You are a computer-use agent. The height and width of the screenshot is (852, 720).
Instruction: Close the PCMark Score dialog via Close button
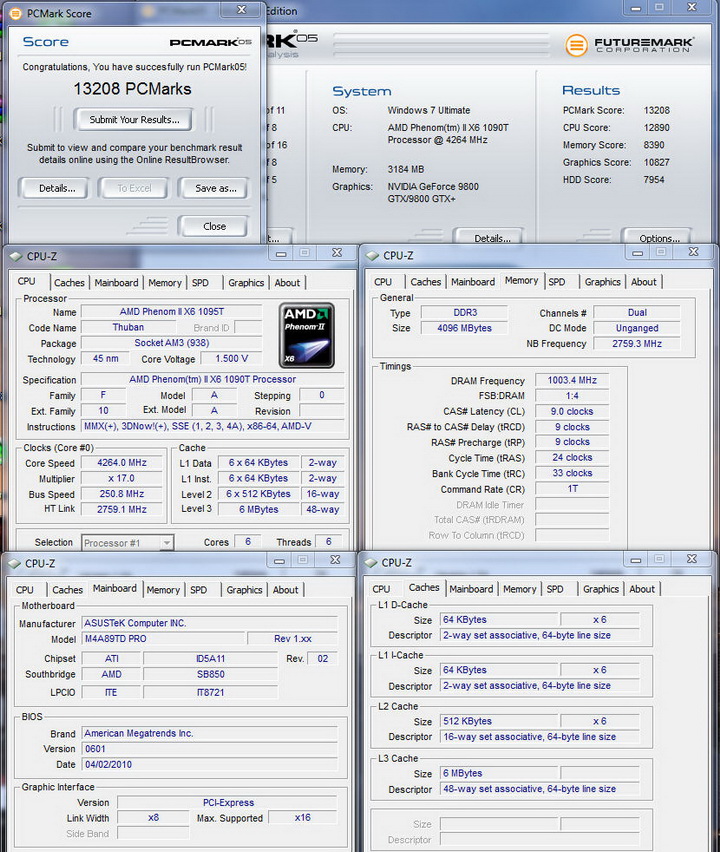(x=214, y=226)
